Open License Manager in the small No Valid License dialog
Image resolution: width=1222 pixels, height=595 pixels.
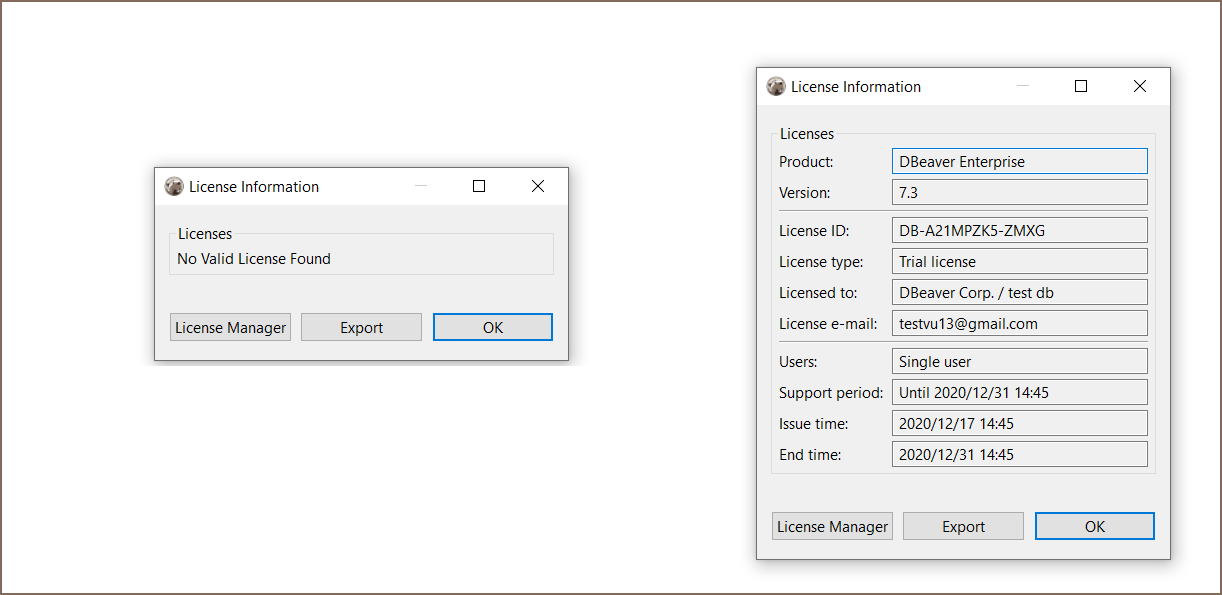[x=230, y=327]
